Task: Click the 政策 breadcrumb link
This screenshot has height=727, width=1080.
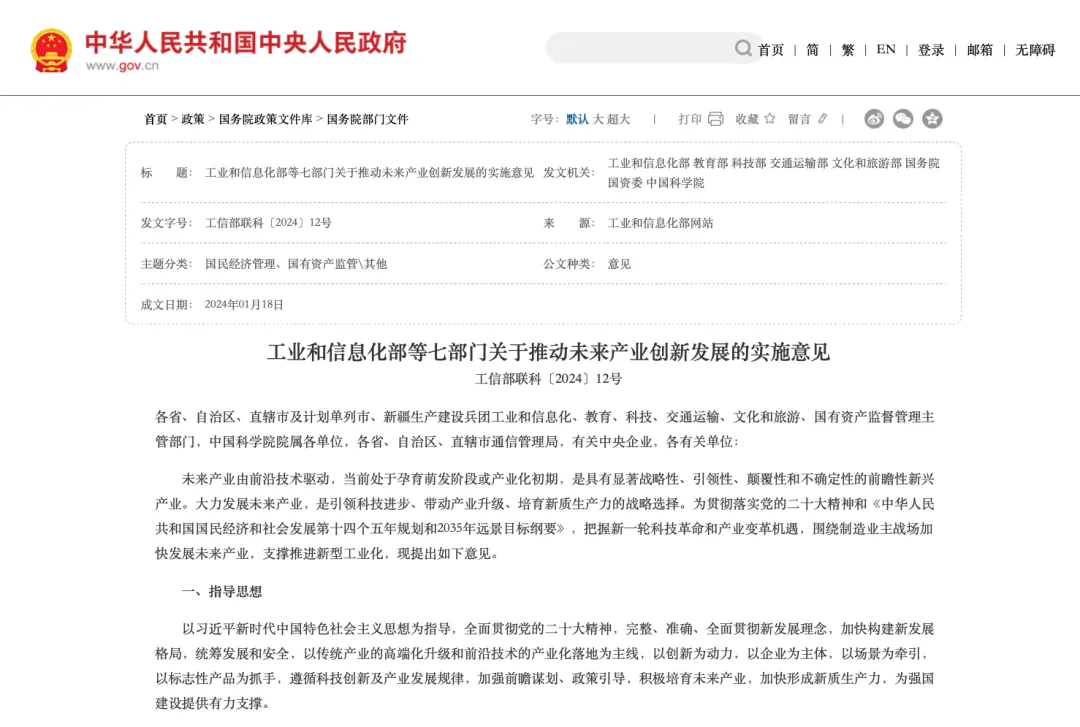Action: 192,119
